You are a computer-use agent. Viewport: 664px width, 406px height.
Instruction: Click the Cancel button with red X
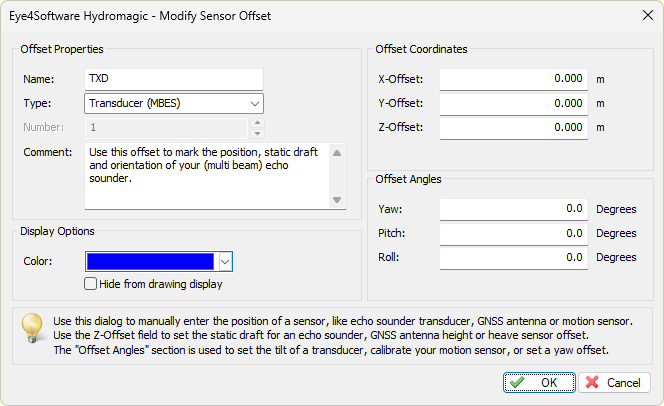coord(614,383)
